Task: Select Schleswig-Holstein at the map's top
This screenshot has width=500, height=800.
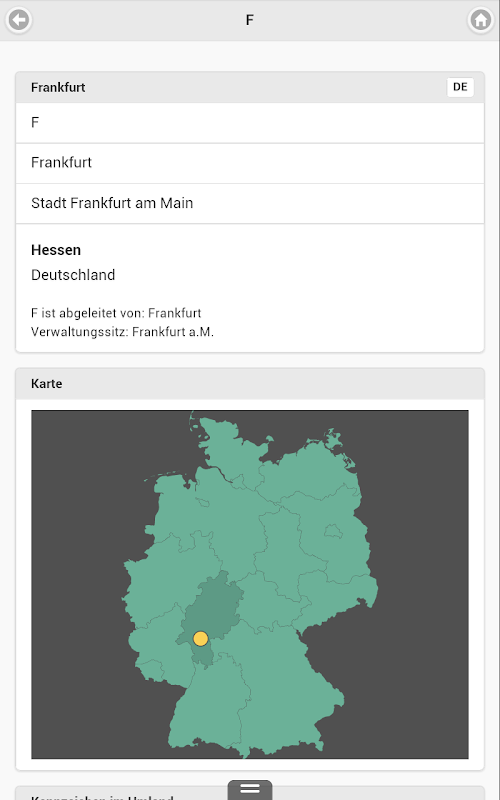Action: pyautogui.click(x=230, y=449)
